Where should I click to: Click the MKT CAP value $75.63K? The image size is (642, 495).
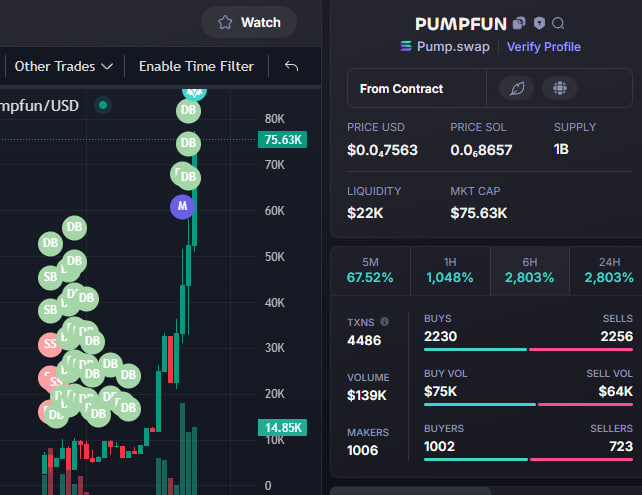[x=479, y=213]
